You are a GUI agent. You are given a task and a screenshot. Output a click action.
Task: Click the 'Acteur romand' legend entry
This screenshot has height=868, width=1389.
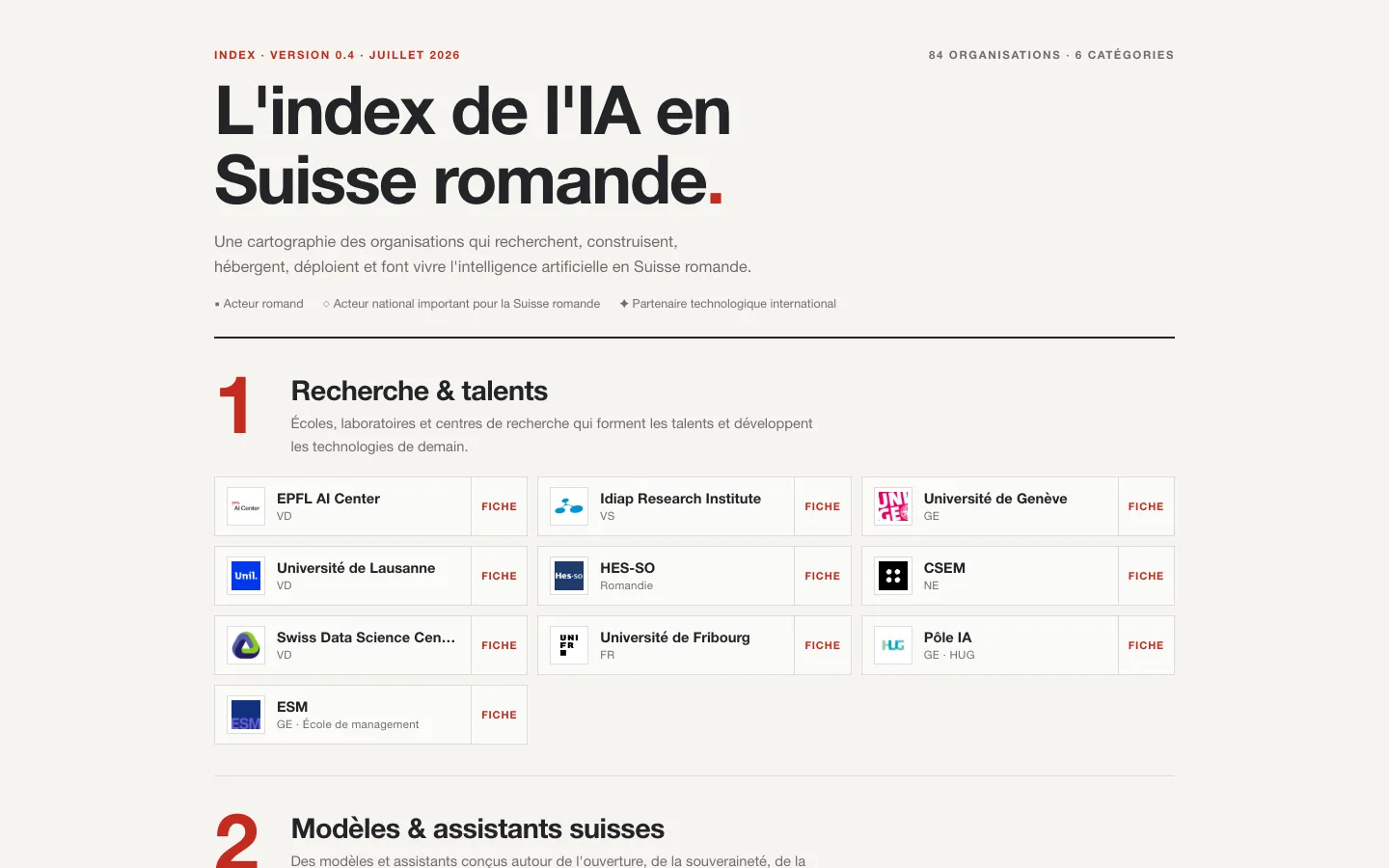point(259,304)
